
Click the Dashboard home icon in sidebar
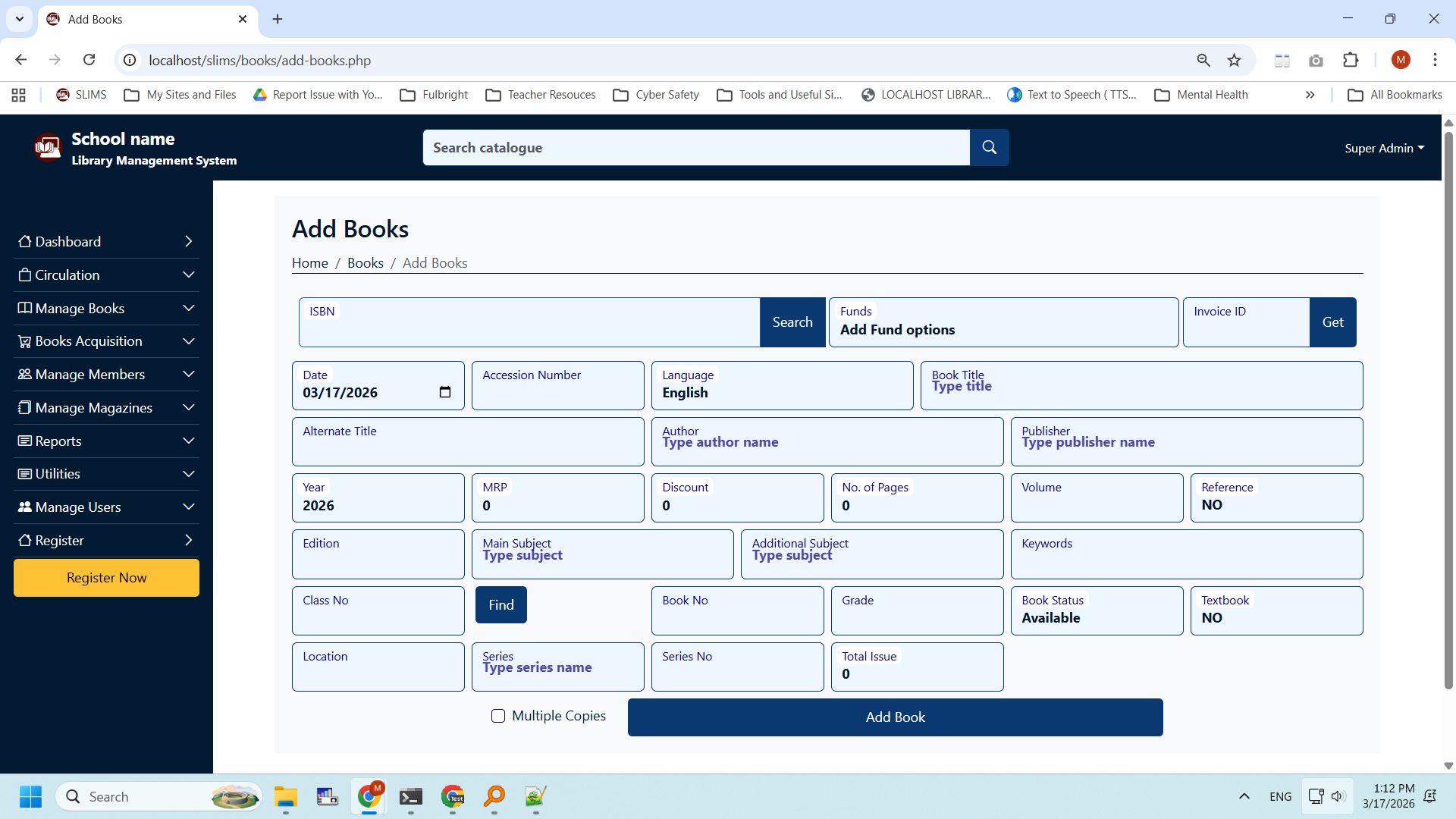[25, 241]
